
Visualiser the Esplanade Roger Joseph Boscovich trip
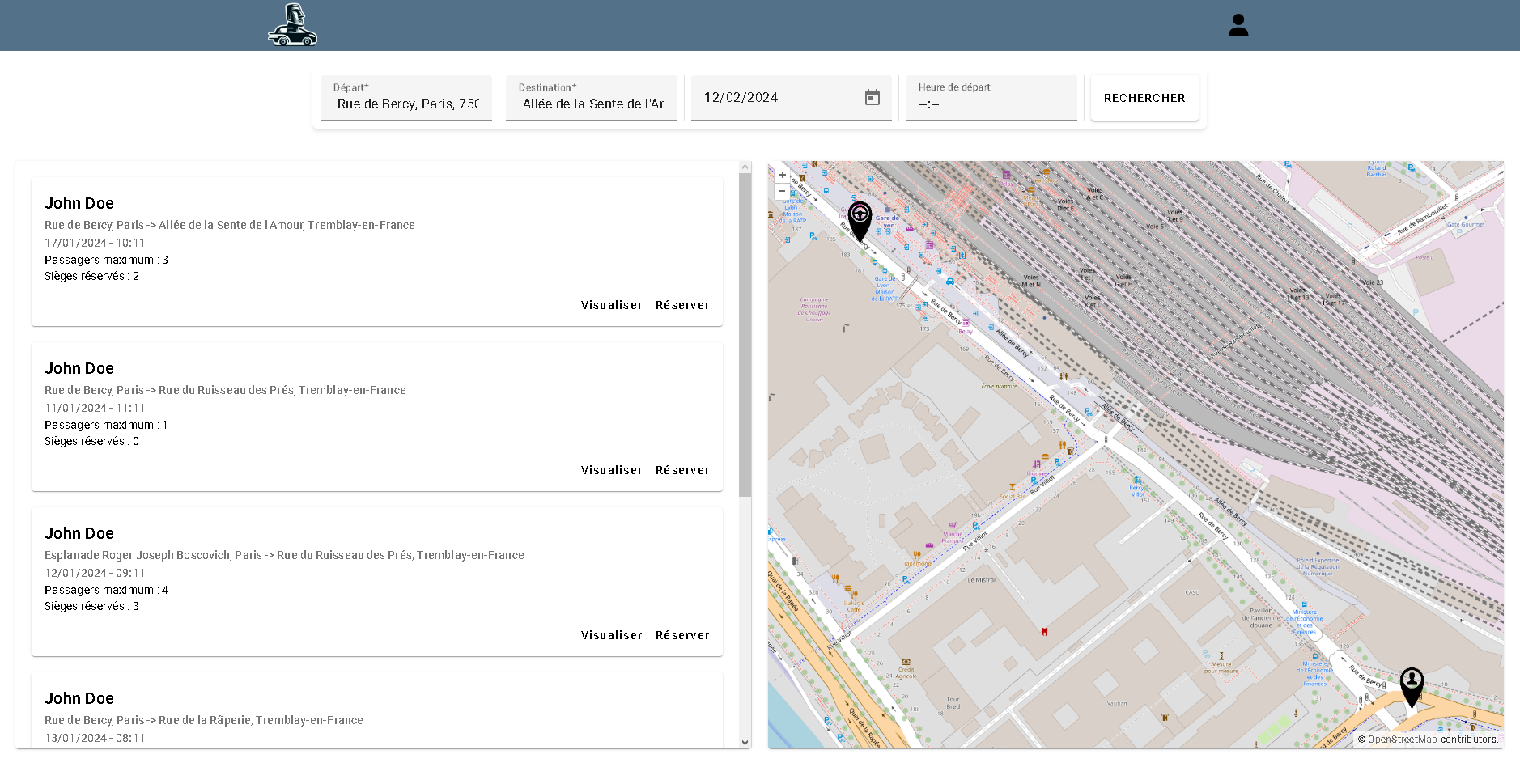pos(611,635)
